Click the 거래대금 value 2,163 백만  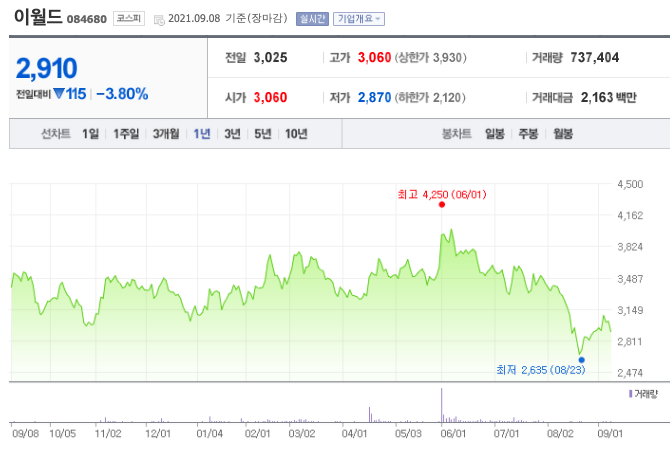point(608,97)
